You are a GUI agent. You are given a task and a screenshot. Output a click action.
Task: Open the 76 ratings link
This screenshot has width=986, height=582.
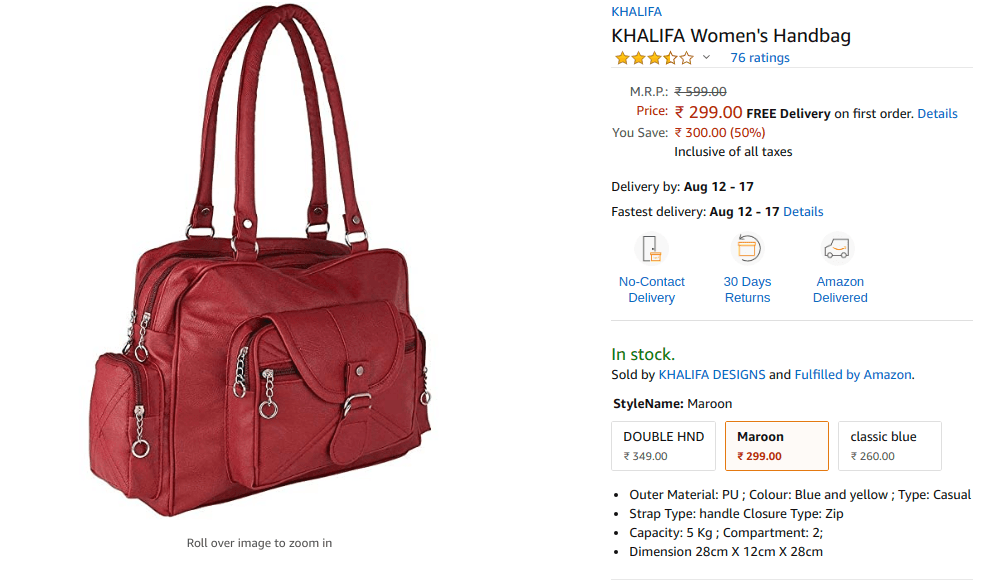[760, 58]
